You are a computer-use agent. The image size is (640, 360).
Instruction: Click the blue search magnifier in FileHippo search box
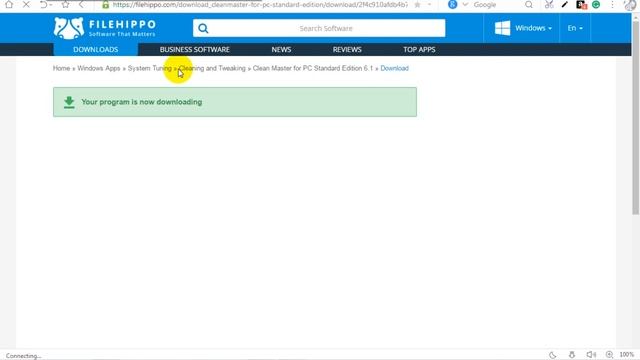point(203,28)
